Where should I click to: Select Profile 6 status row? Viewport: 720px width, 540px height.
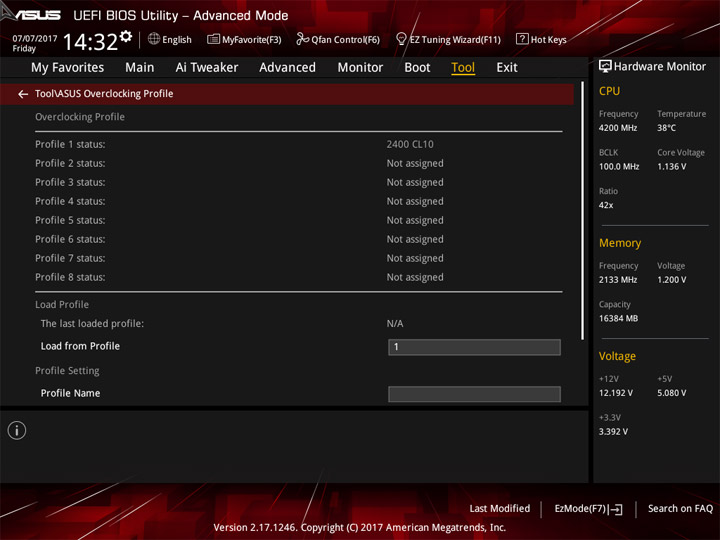click(298, 239)
